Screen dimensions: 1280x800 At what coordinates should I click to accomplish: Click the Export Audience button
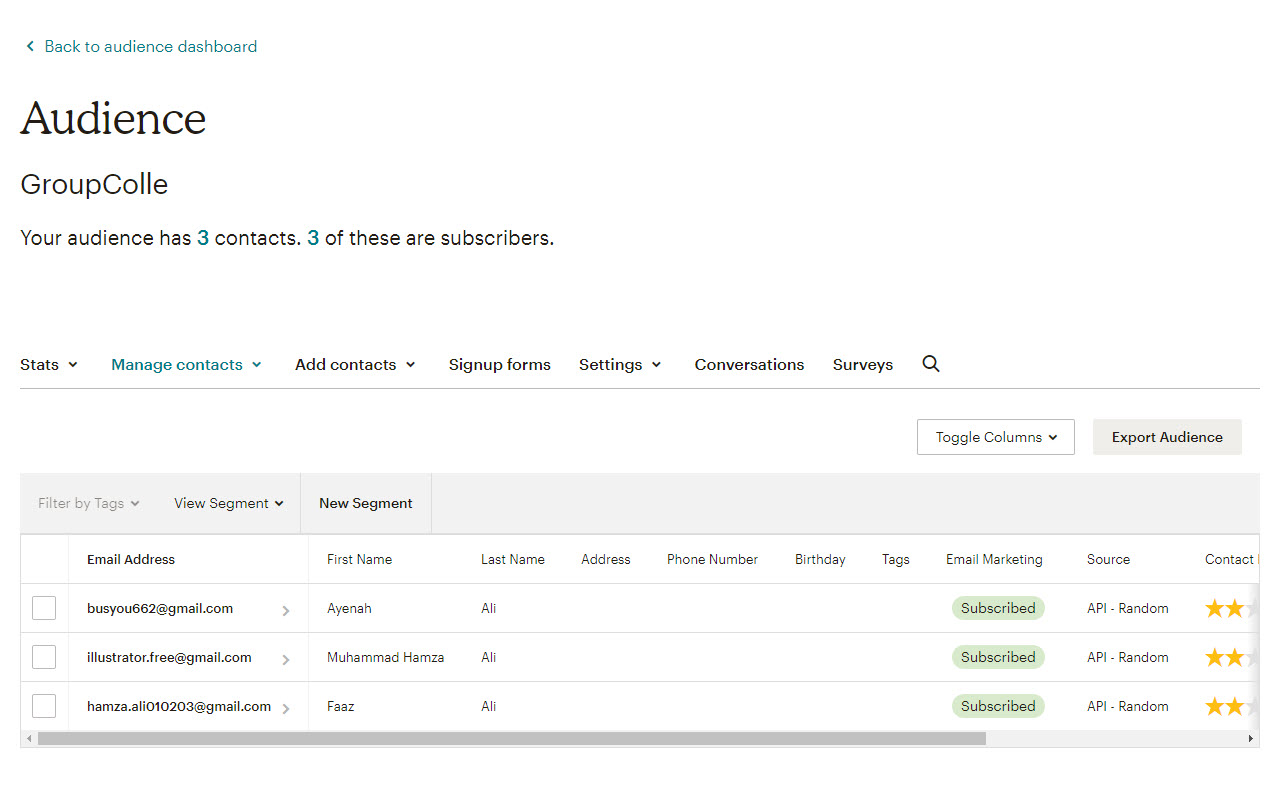click(x=1167, y=437)
